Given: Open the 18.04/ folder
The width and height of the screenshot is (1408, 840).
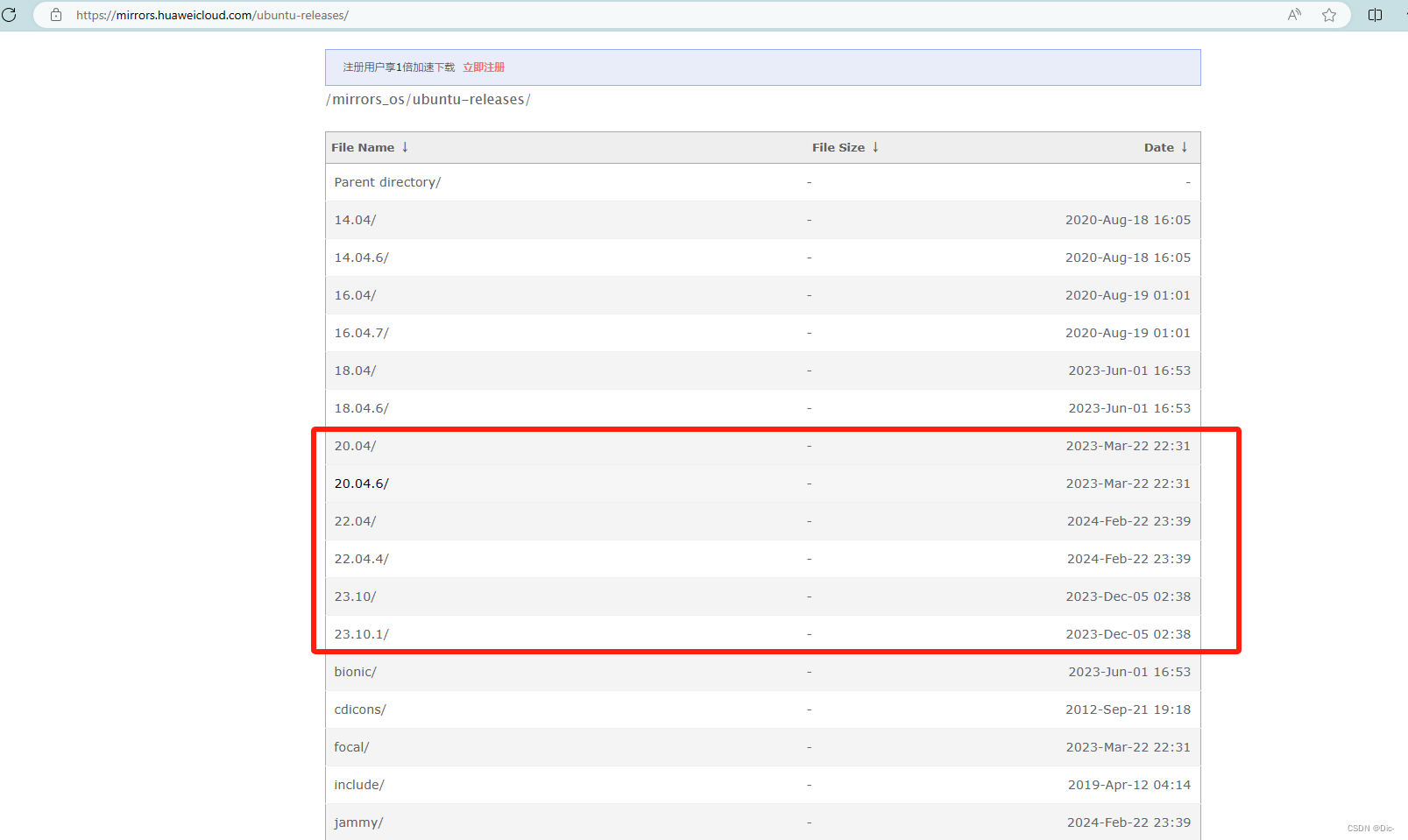Looking at the screenshot, I should pyautogui.click(x=355, y=371).
